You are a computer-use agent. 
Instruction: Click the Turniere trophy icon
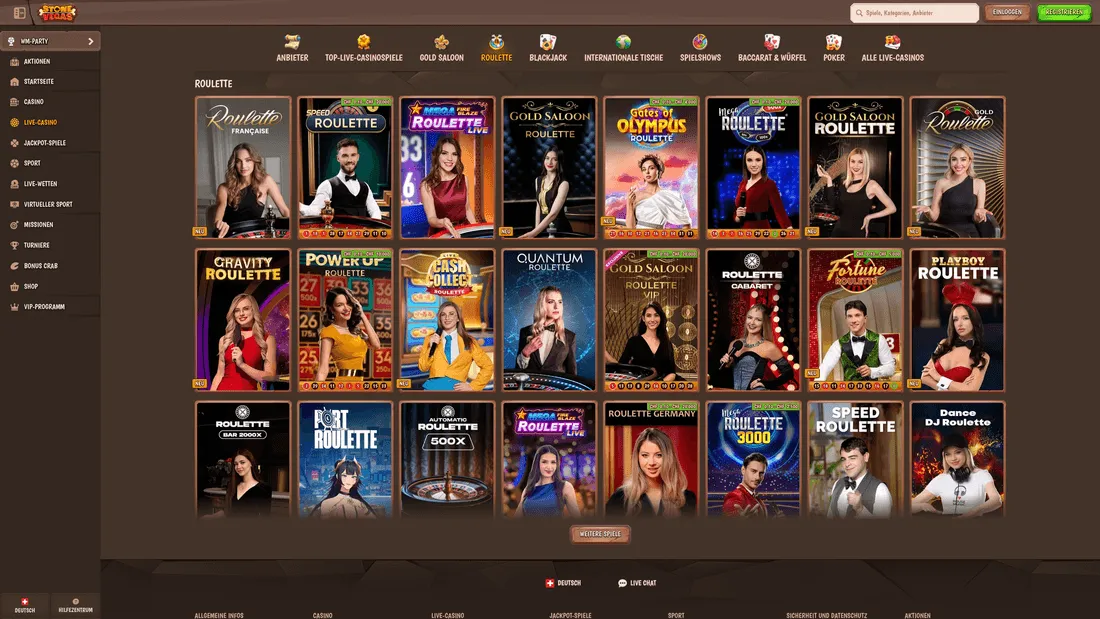coord(14,246)
